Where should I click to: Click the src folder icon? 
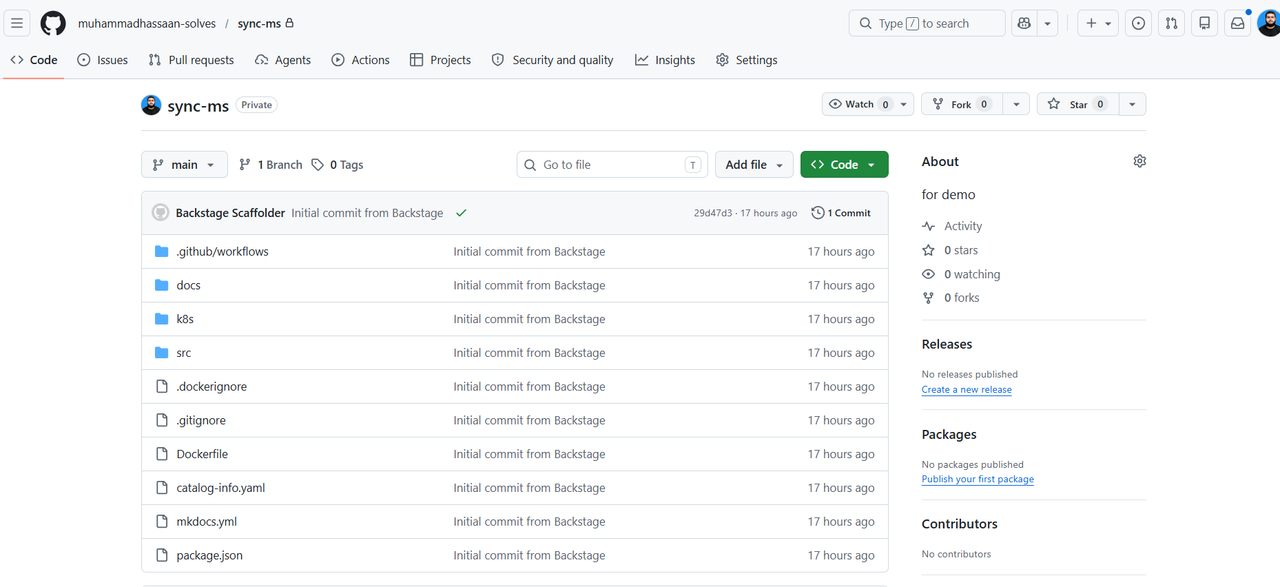pyautogui.click(x=162, y=353)
